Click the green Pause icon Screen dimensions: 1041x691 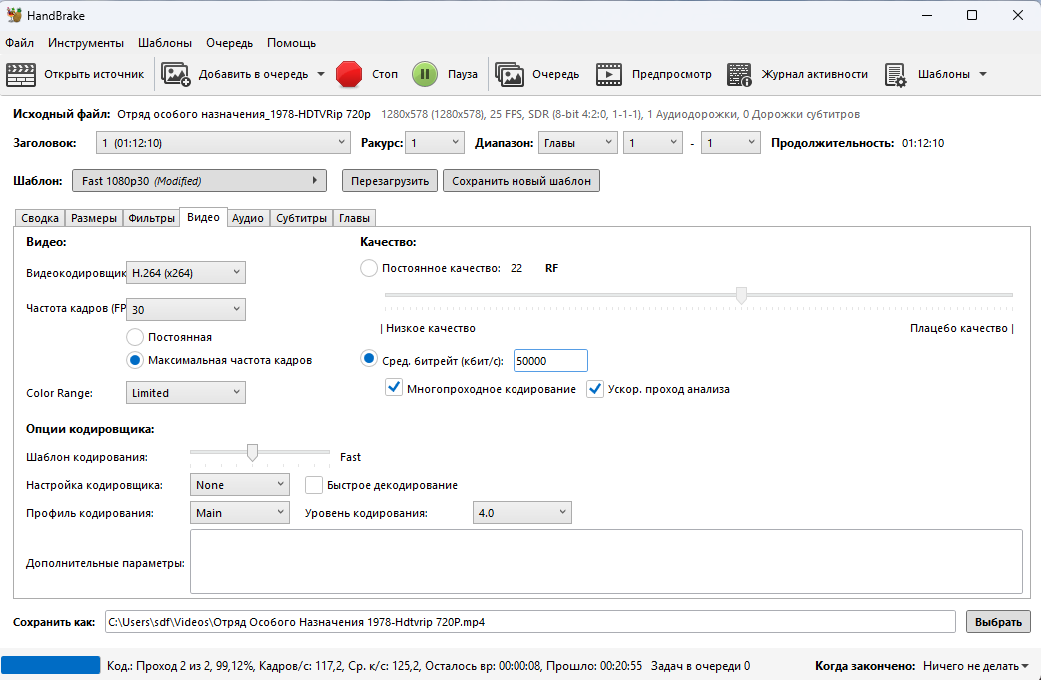click(425, 74)
